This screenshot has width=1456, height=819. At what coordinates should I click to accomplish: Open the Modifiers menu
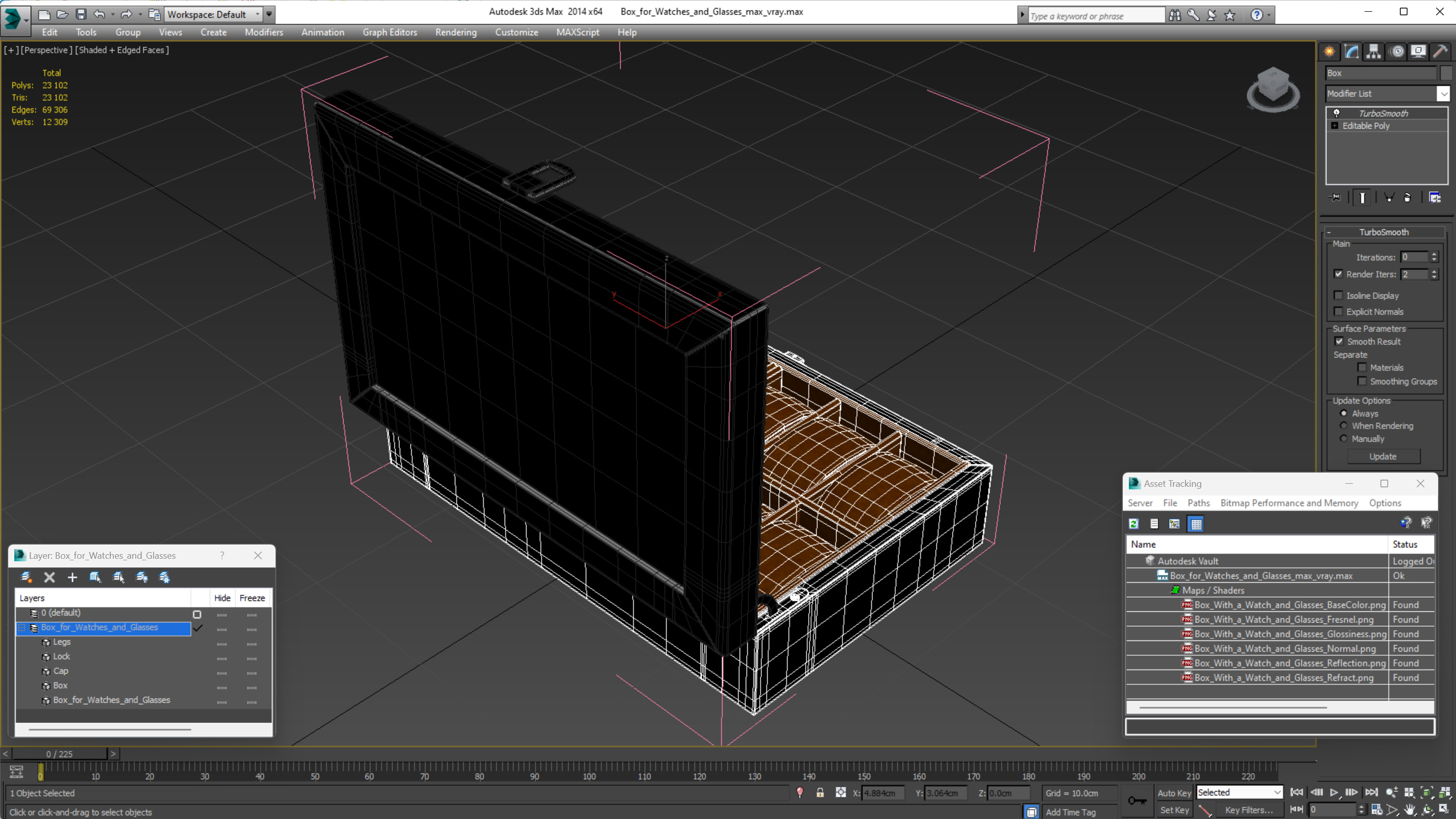tap(263, 32)
